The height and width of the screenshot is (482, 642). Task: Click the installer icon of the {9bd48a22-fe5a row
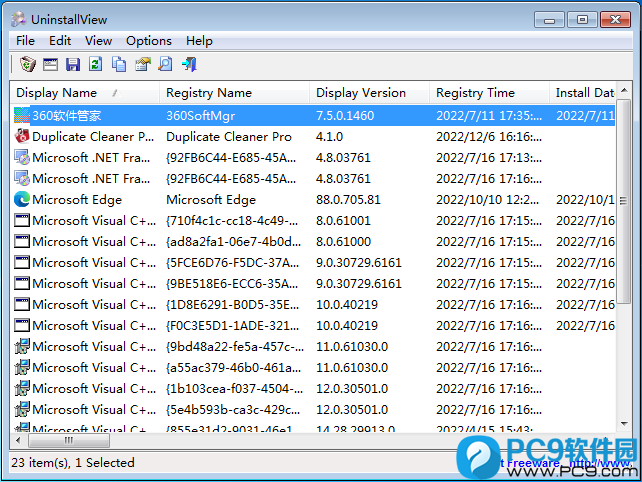(22, 346)
